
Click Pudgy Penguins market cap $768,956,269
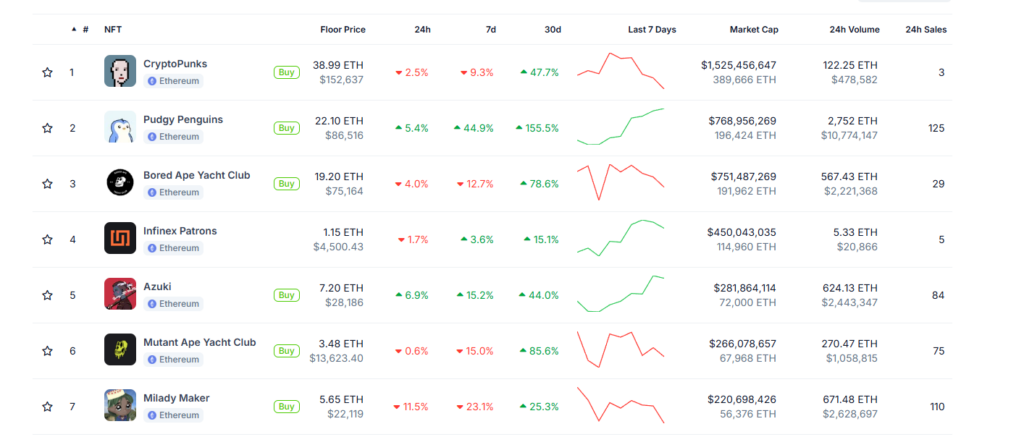pyautogui.click(x=743, y=121)
